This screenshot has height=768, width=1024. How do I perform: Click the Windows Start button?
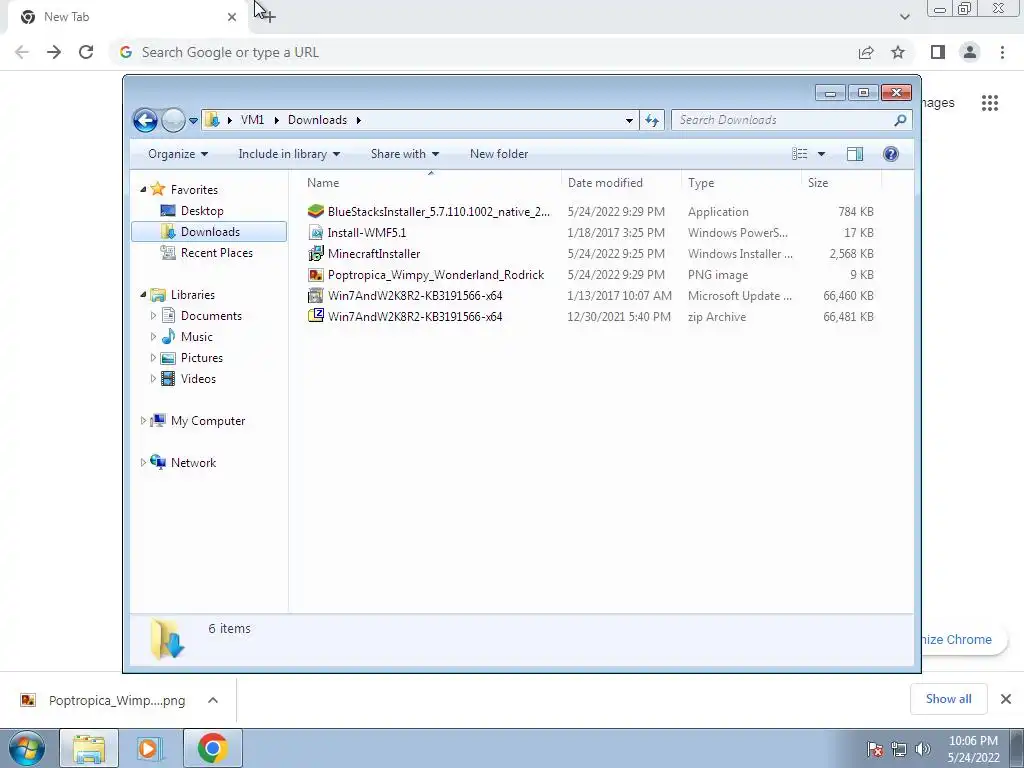(x=27, y=748)
